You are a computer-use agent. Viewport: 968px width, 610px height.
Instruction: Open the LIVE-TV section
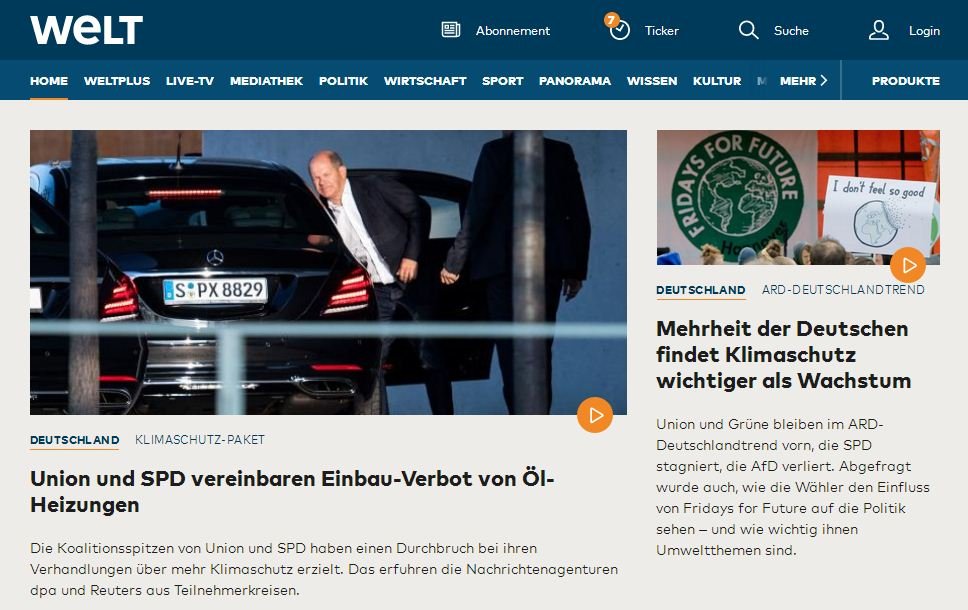point(190,81)
